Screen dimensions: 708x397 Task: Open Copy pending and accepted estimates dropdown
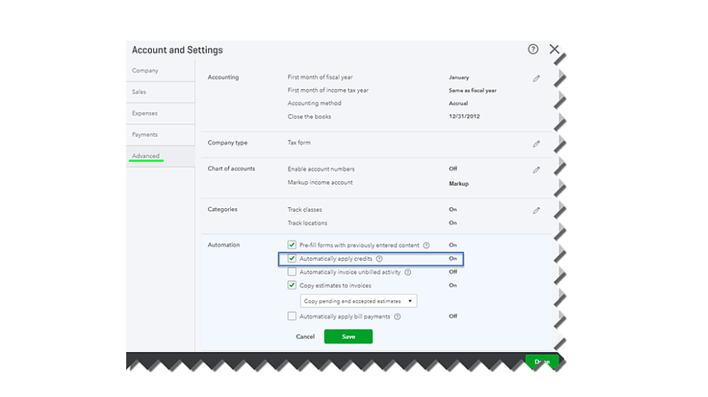359,301
